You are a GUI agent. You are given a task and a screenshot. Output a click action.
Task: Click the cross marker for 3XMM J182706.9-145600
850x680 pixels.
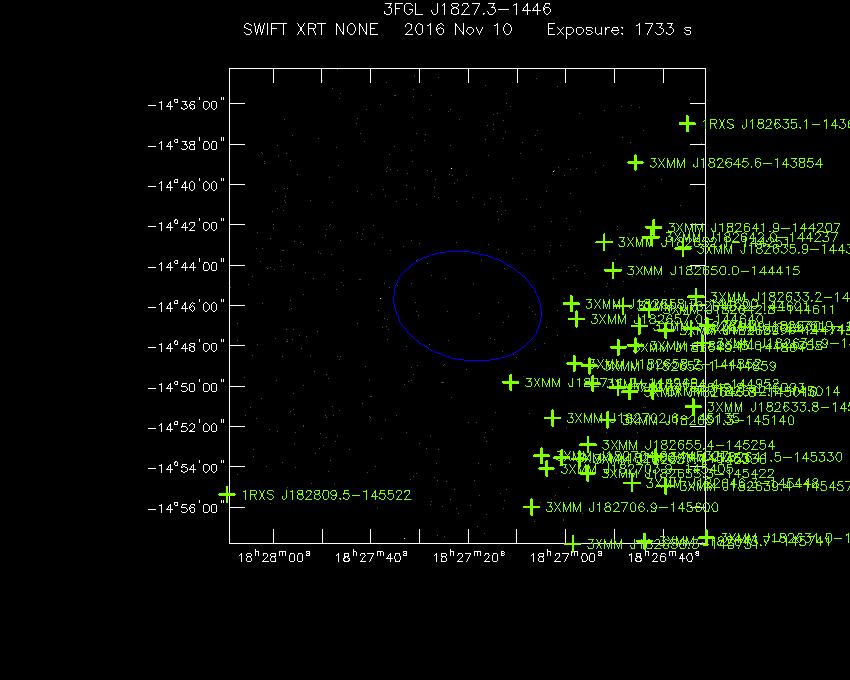(531, 507)
